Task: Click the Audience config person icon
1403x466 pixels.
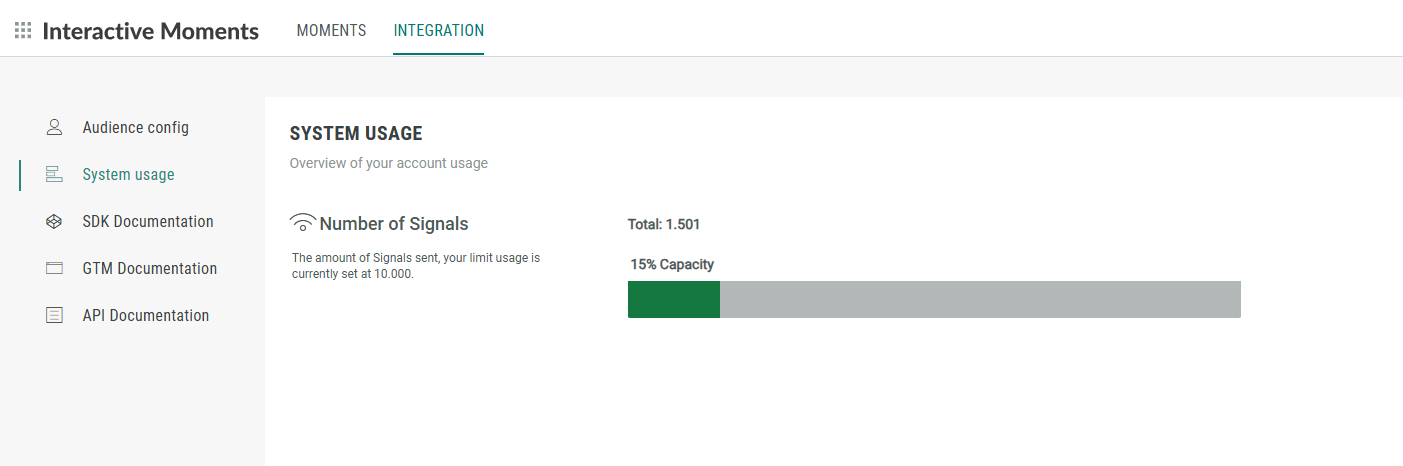Action: [x=54, y=128]
